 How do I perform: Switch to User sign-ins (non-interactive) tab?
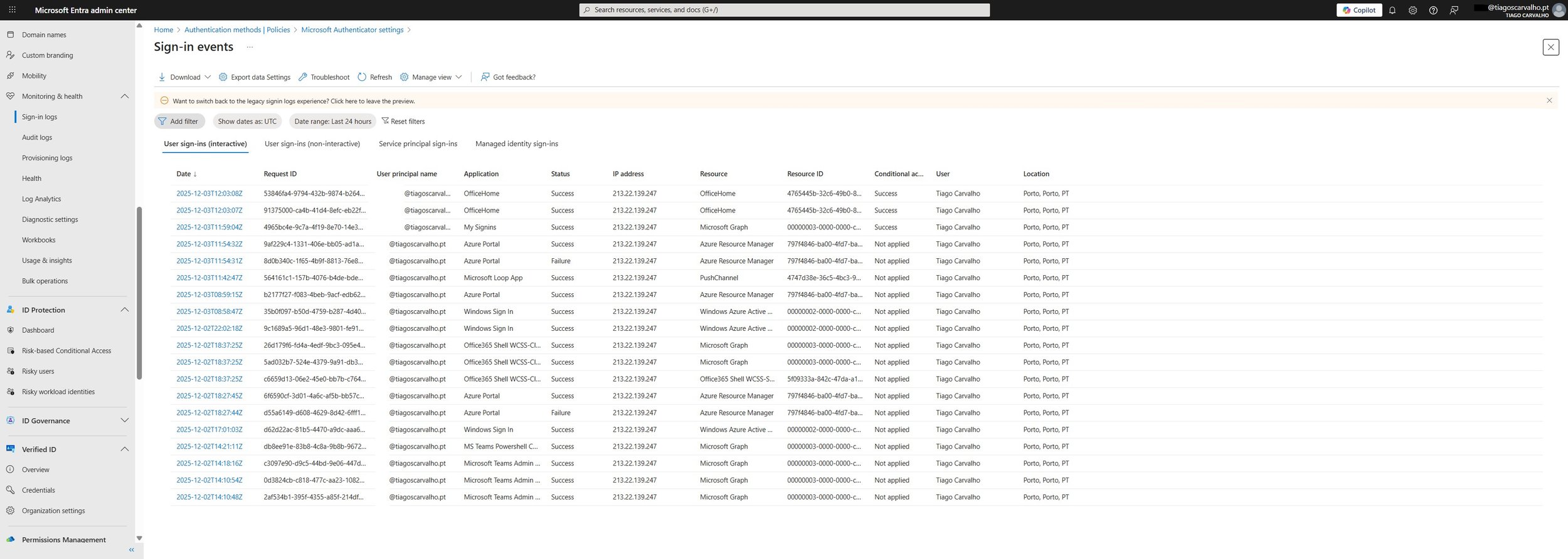(312, 144)
